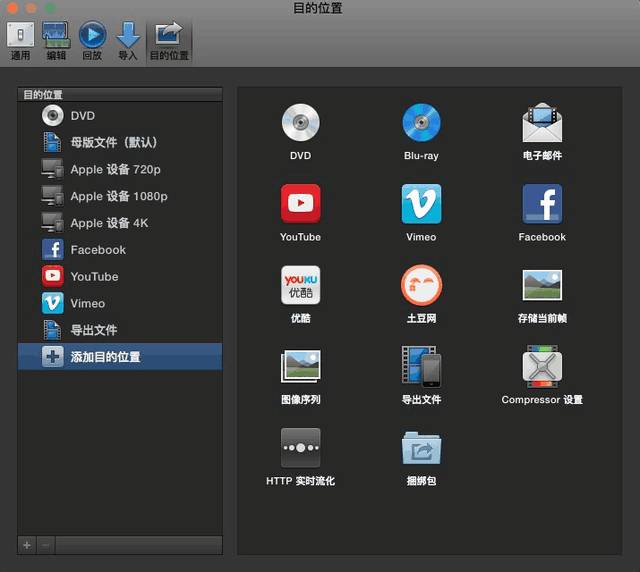Select DVD in the destinations list
Image resolution: width=640 pixels, height=572 pixels.
click(x=120, y=116)
